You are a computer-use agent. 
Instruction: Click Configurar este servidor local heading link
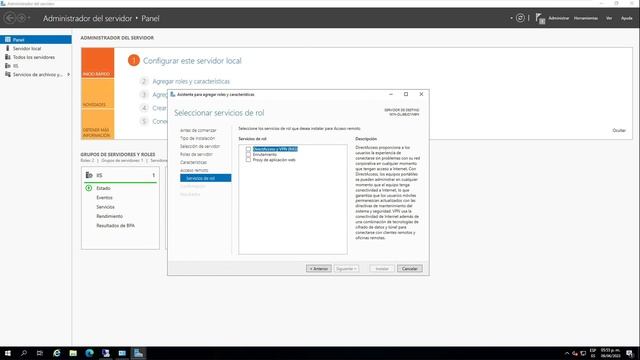coord(192,61)
